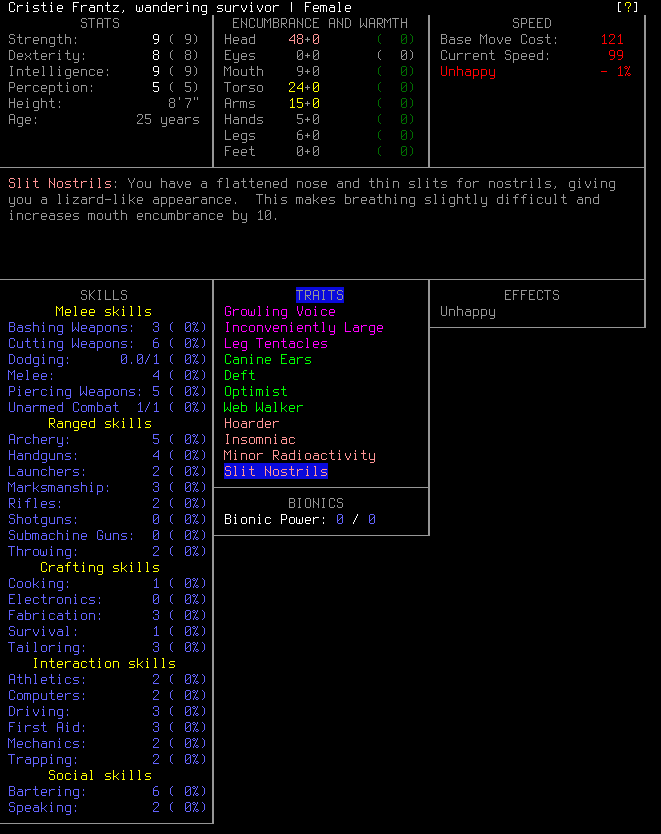
Task: Select the Tailoring skill
Action: pyautogui.click(x=107, y=647)
